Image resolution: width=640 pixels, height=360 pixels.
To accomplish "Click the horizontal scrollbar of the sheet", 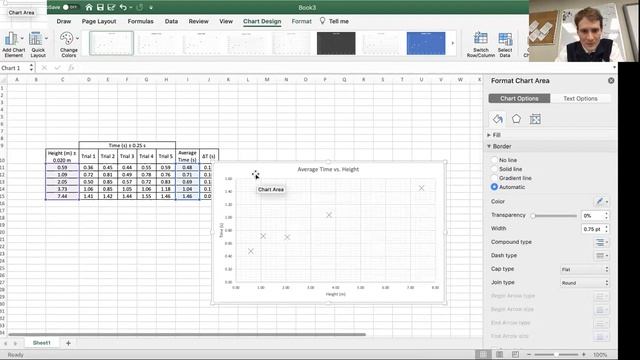I will tap(187, 335).
